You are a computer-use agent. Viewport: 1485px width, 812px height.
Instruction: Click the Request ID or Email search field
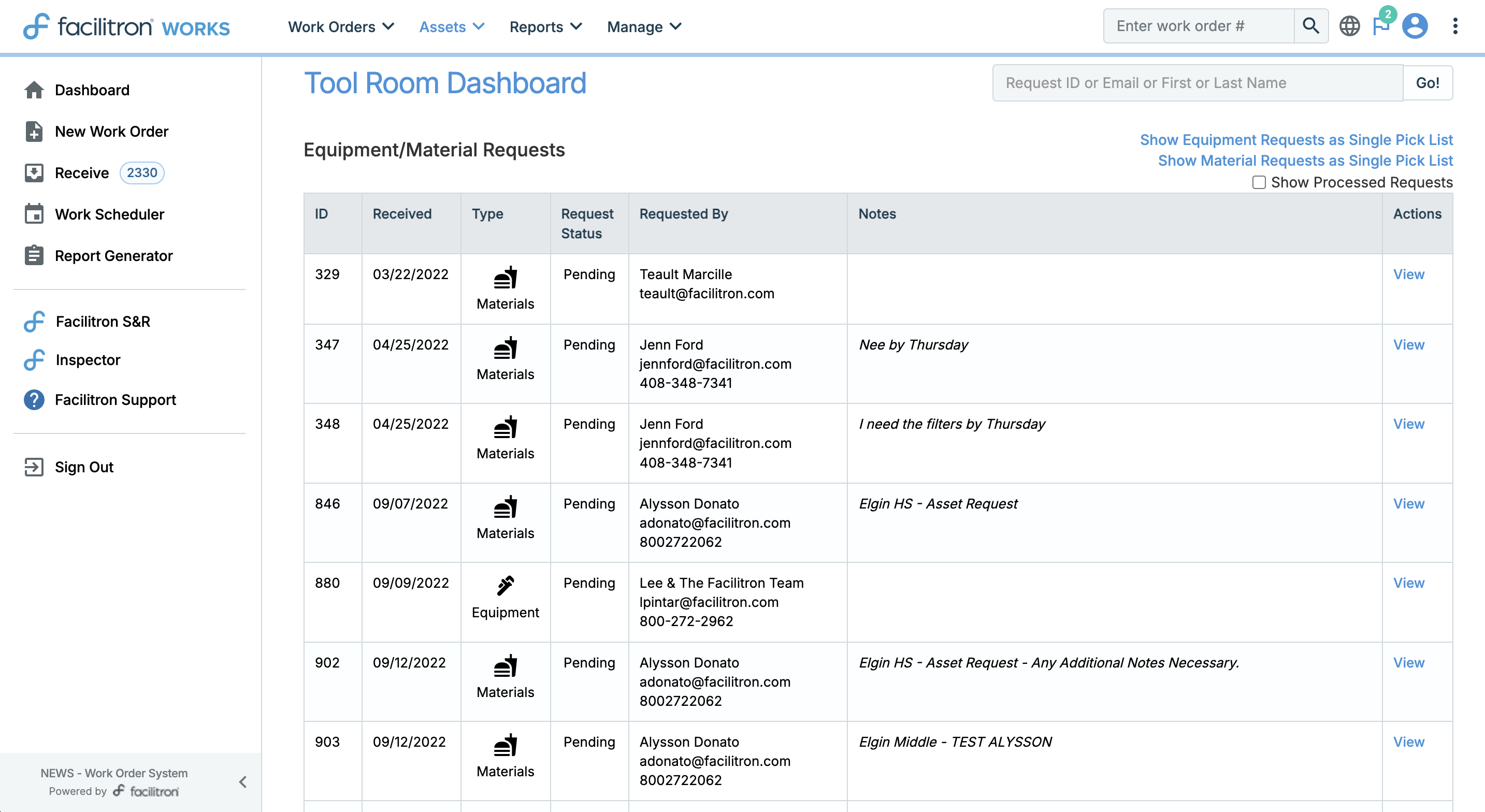click(x=1197, y=83)
